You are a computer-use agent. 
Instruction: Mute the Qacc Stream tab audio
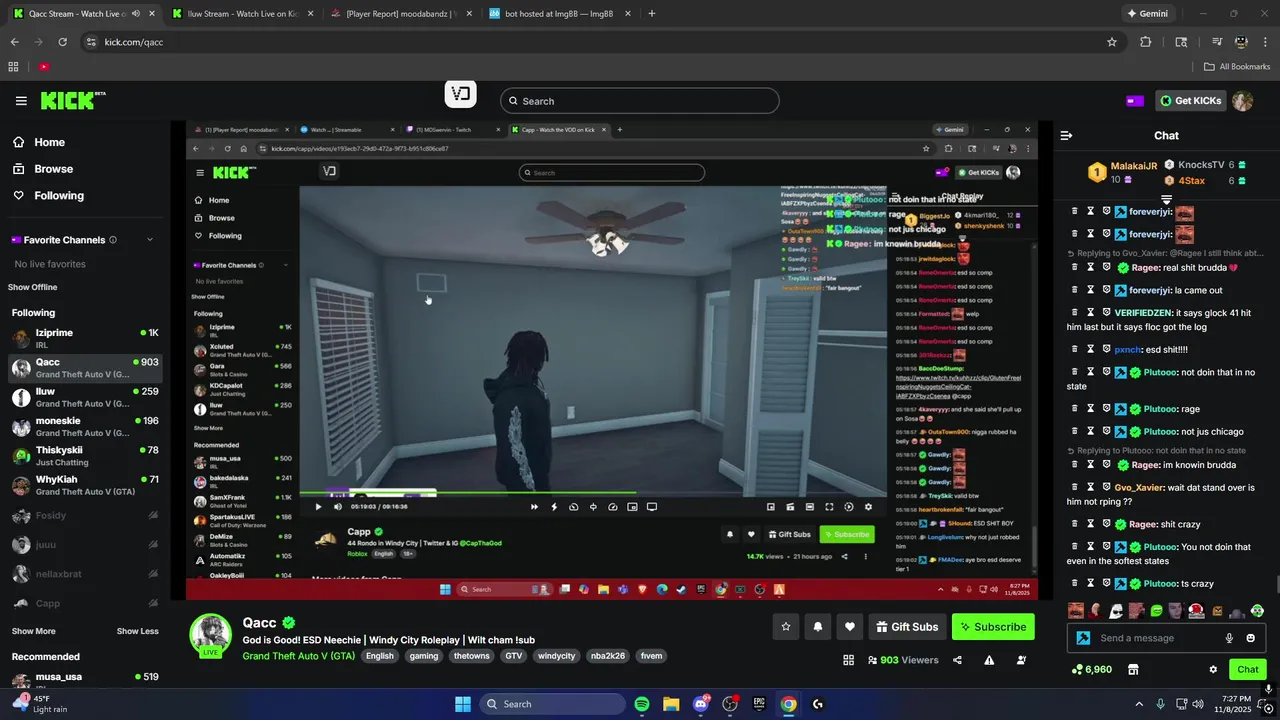pos(136,14)
